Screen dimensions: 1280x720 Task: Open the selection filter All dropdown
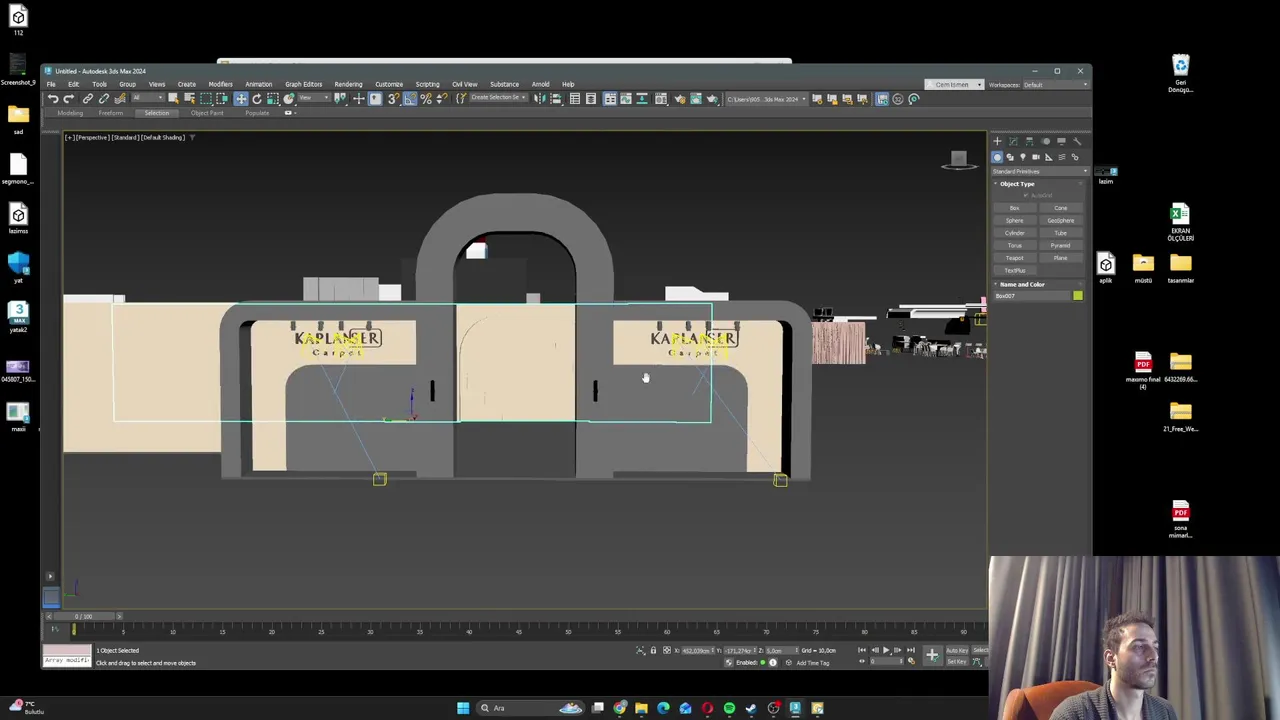coord(148,99)
